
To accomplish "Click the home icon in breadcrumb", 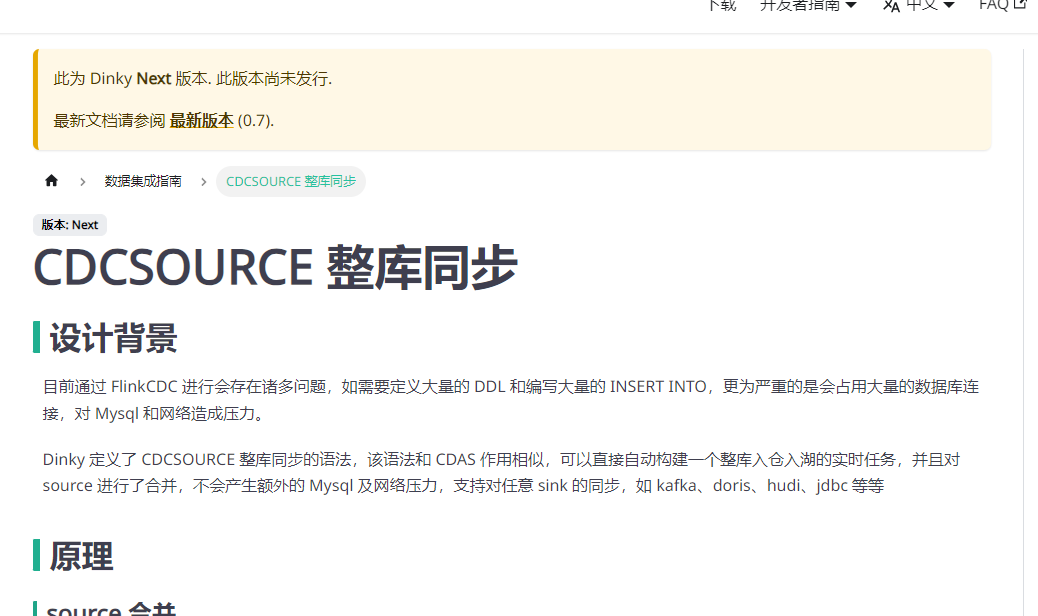I will coord(51,181).
